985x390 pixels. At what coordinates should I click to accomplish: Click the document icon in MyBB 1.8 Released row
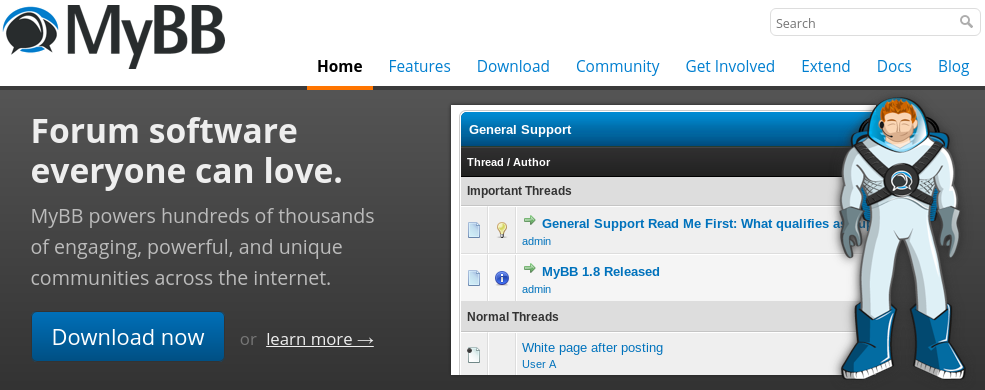click(x=474, y=278)
